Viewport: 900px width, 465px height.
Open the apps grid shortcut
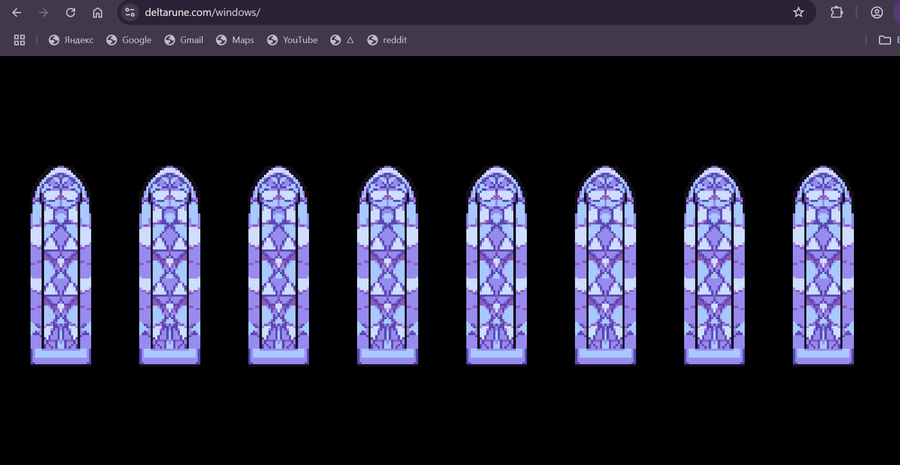(20, 40)
